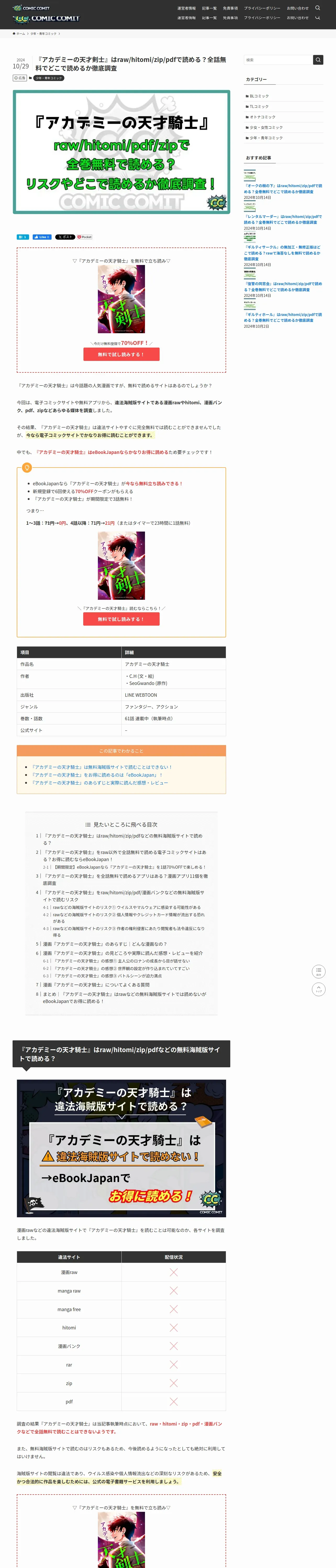The width and height of the screenshot is (336, 1568).
Task: Share the article via X ポスト button
Action: tap(65, 237)
